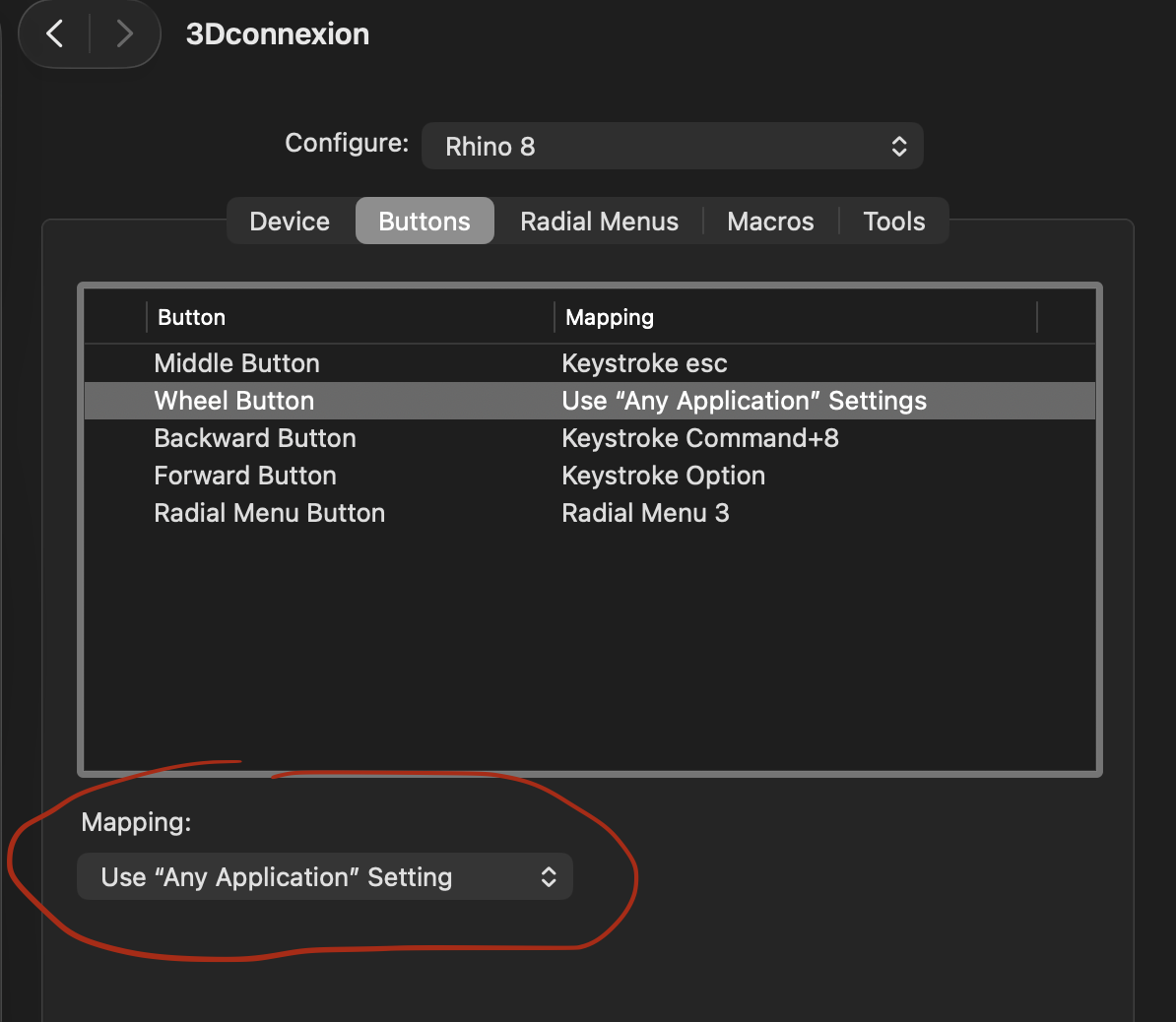Select the Middle Button row
Image resolution: width=1176 pixels, height=1022 pixels.
(x=590, y=363)
